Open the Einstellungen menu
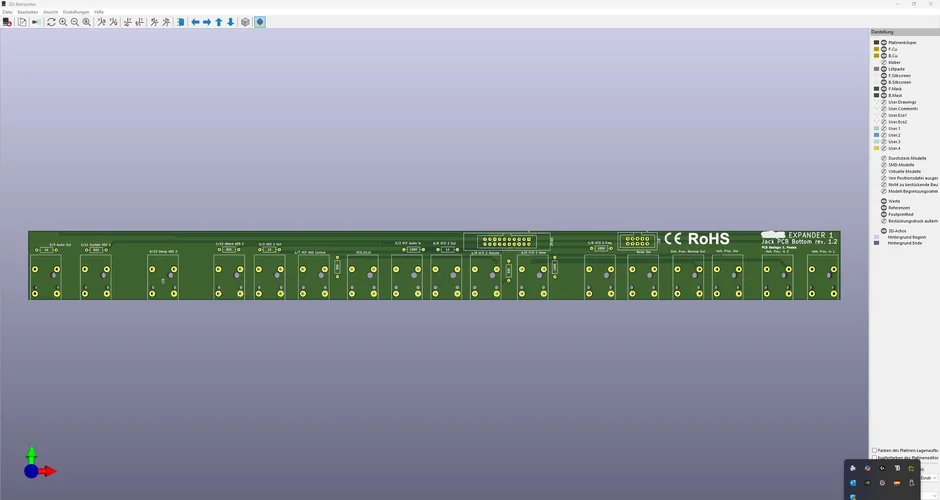 (x=76, y=12)
